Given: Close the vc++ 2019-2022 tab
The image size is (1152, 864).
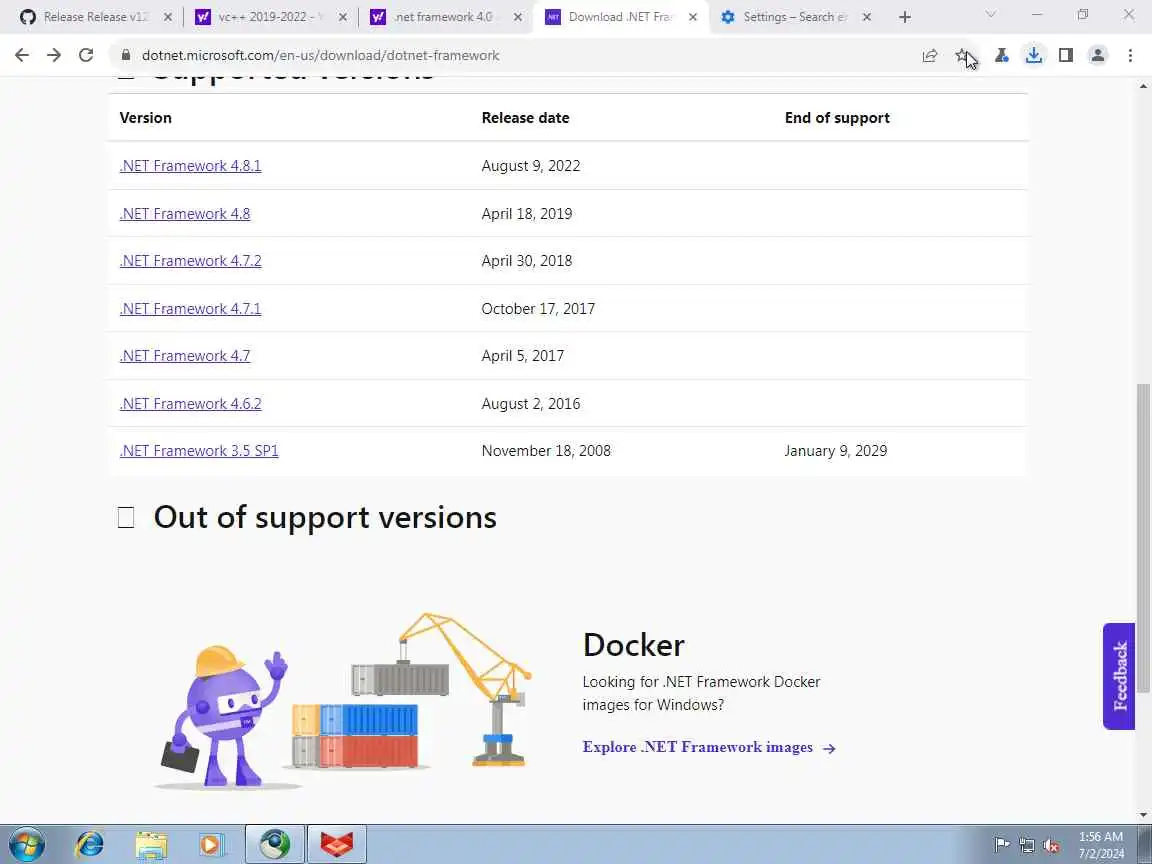Looking at the screenshot, I should point(342,17).
